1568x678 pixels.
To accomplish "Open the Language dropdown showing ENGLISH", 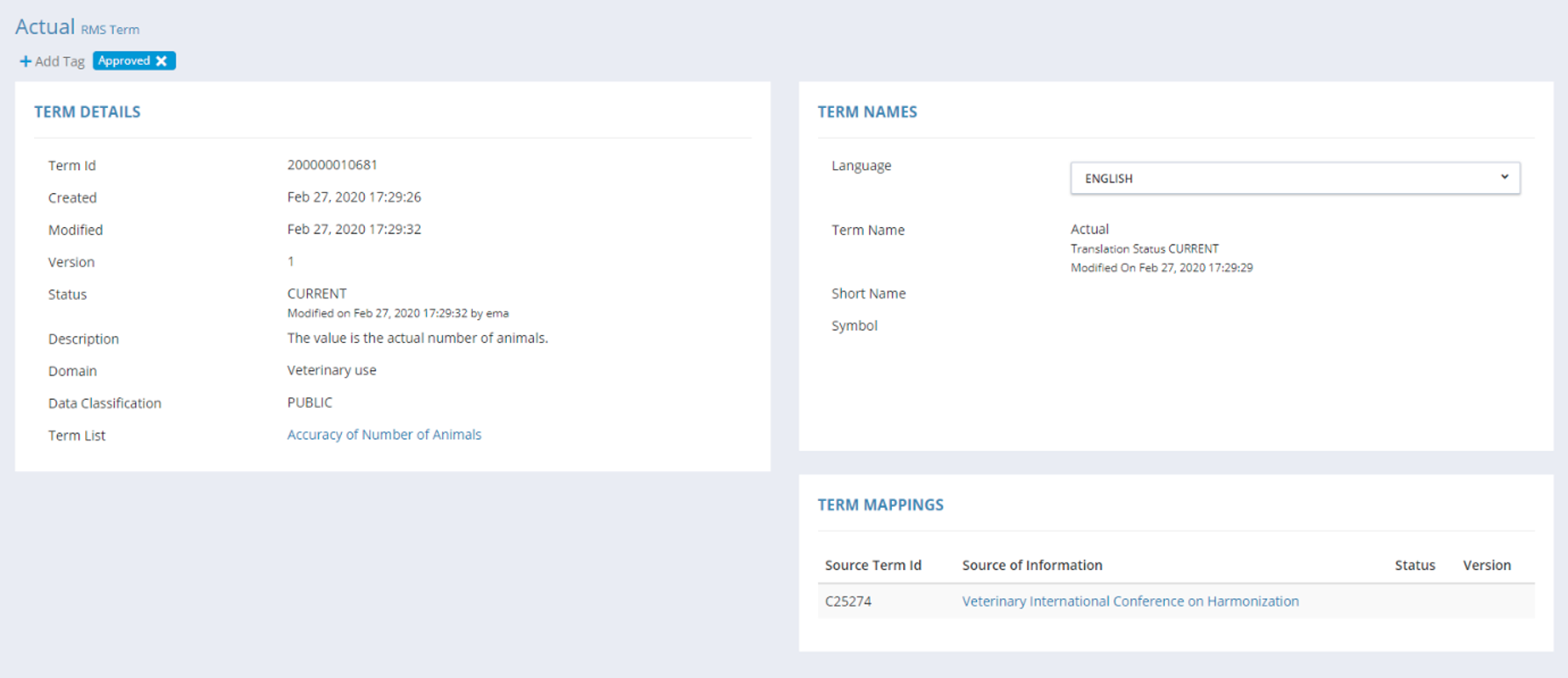I will point(1294,178).
